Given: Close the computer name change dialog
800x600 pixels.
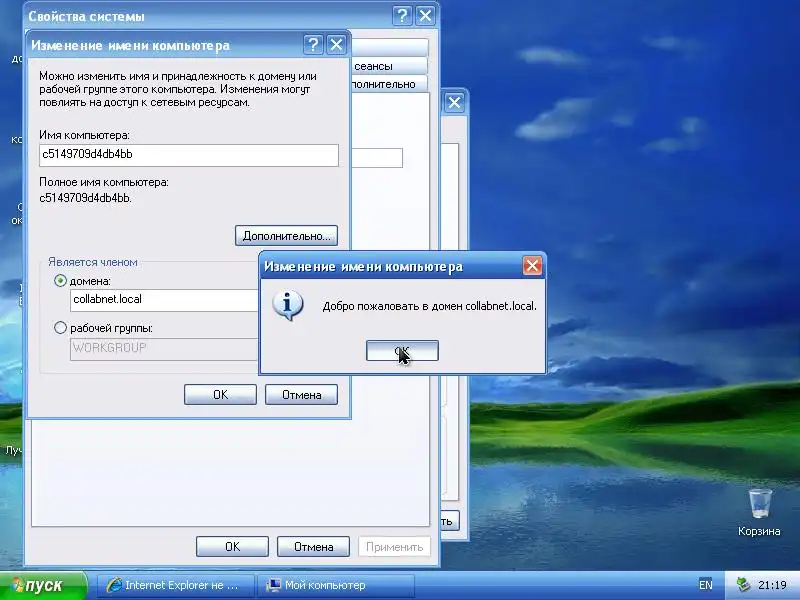Looking at the screenshot, I should tap(336, 45).
